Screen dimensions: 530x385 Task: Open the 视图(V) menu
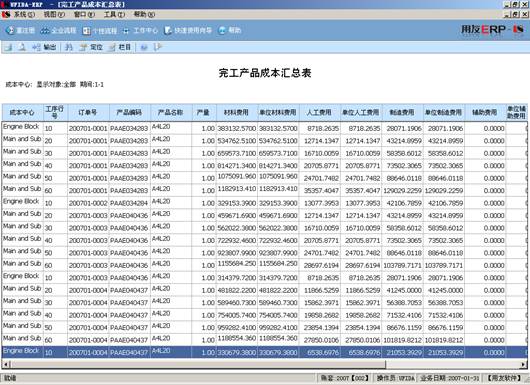[x=54, y=15]
